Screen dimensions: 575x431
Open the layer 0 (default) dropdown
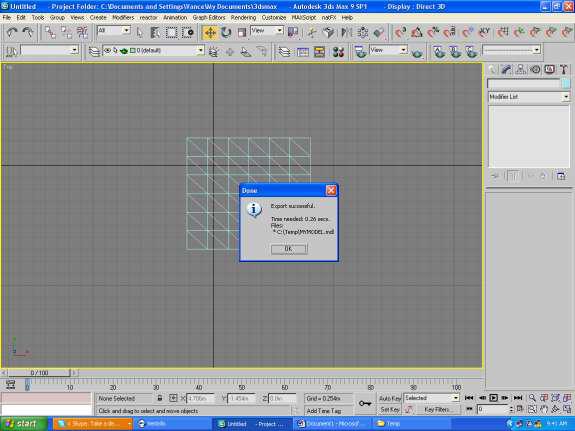(x=153, y=51)
